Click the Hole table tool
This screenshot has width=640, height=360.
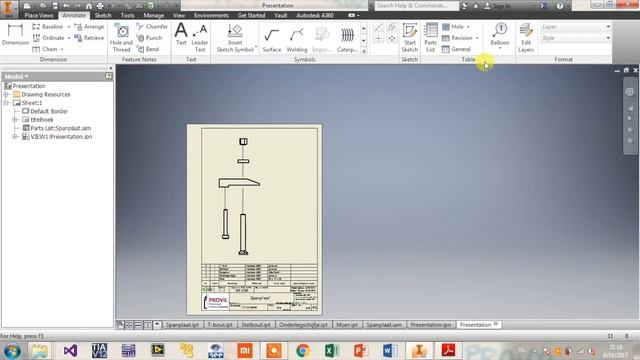453,27
